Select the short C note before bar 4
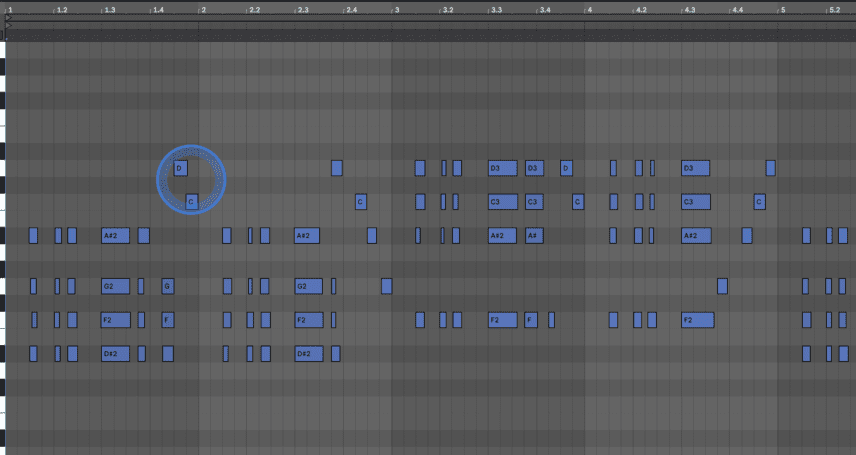 click(x=578, y=202)
